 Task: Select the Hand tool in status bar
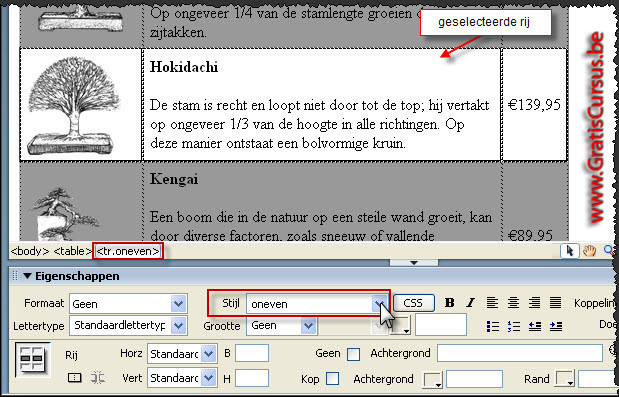coord(589,251)
